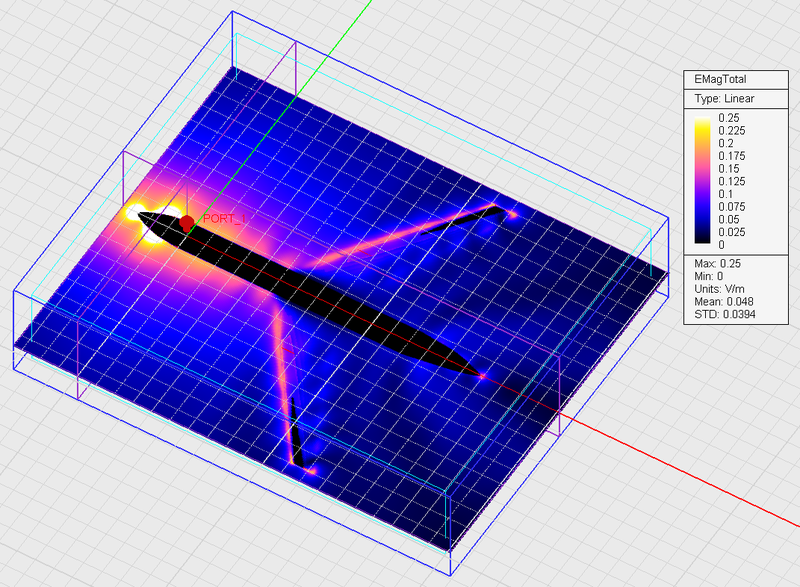Open the Min: 0 value entry
This screenshot has height=587, width=800.
[712, 277]
